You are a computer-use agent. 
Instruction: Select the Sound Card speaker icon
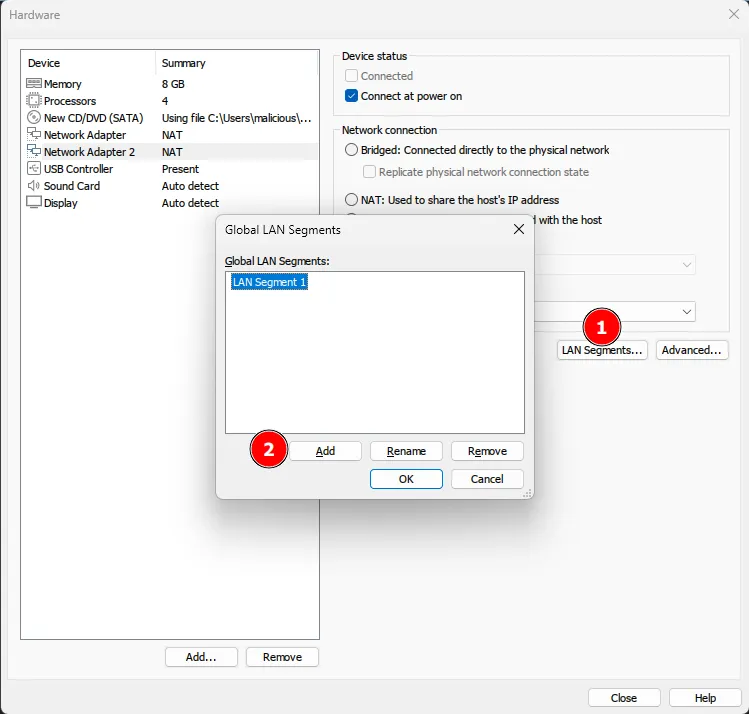click(34, 186)
